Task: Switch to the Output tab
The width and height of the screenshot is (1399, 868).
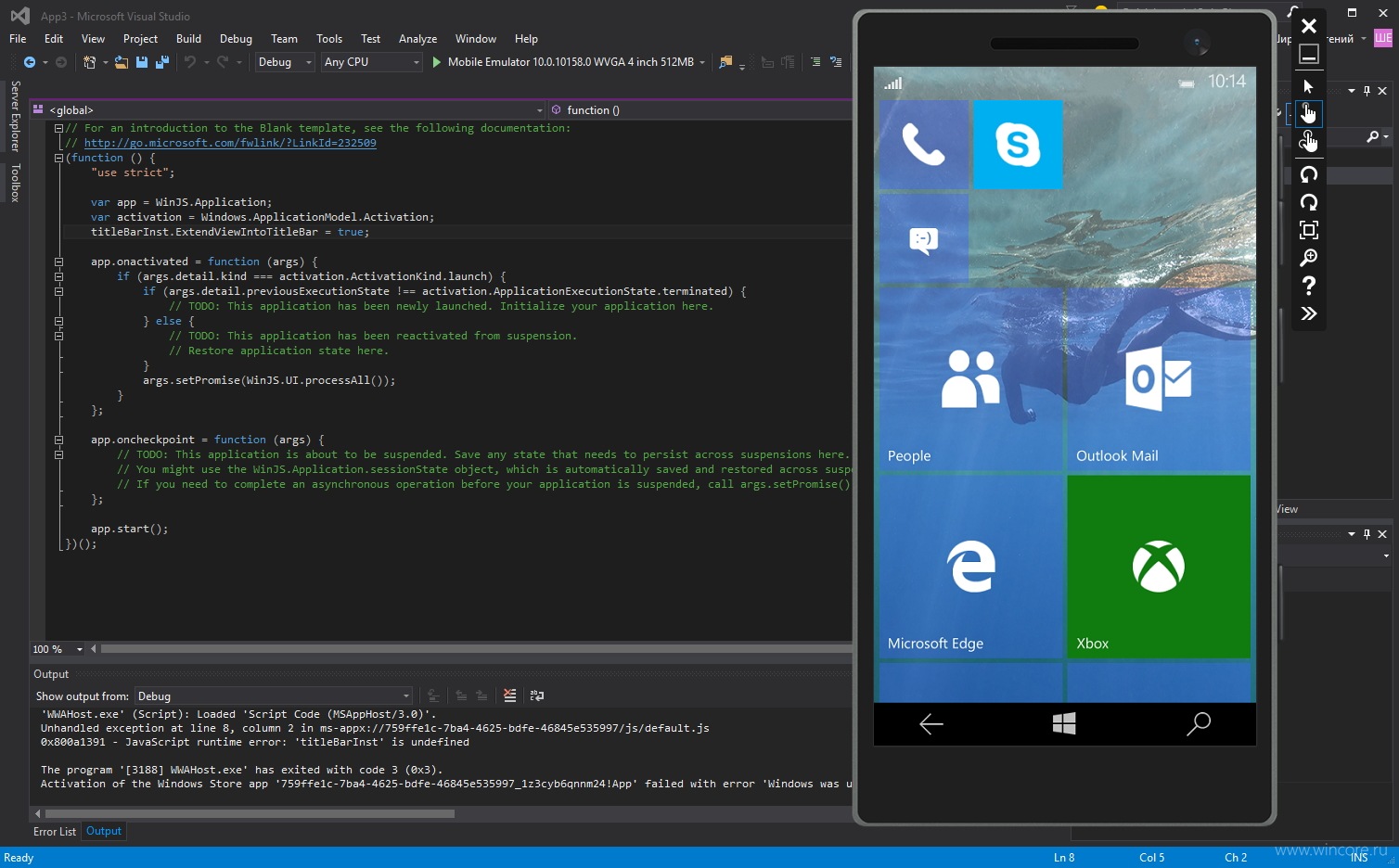Action: tap(104, 831)
